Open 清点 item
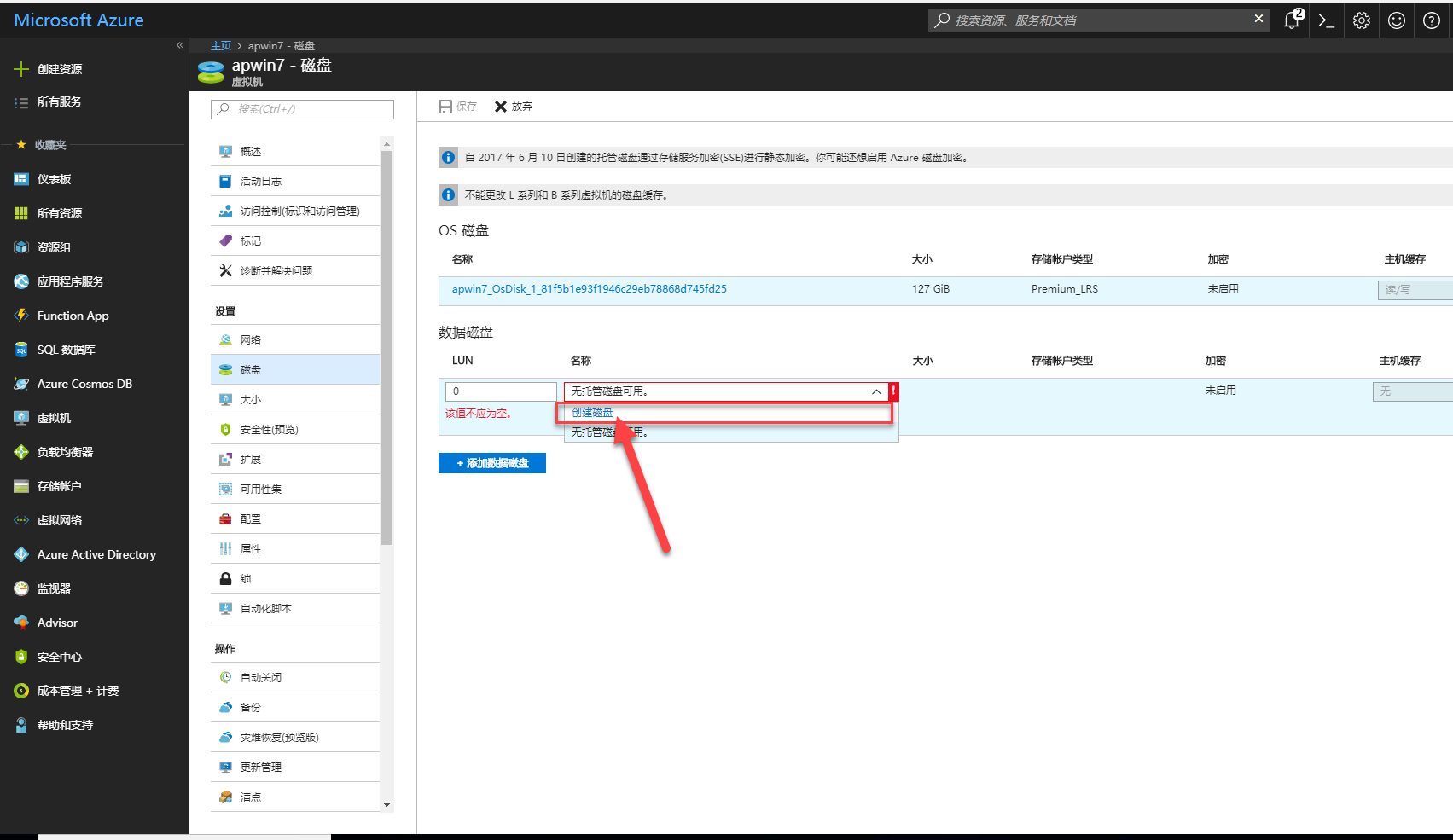 (x=295, y=797)
